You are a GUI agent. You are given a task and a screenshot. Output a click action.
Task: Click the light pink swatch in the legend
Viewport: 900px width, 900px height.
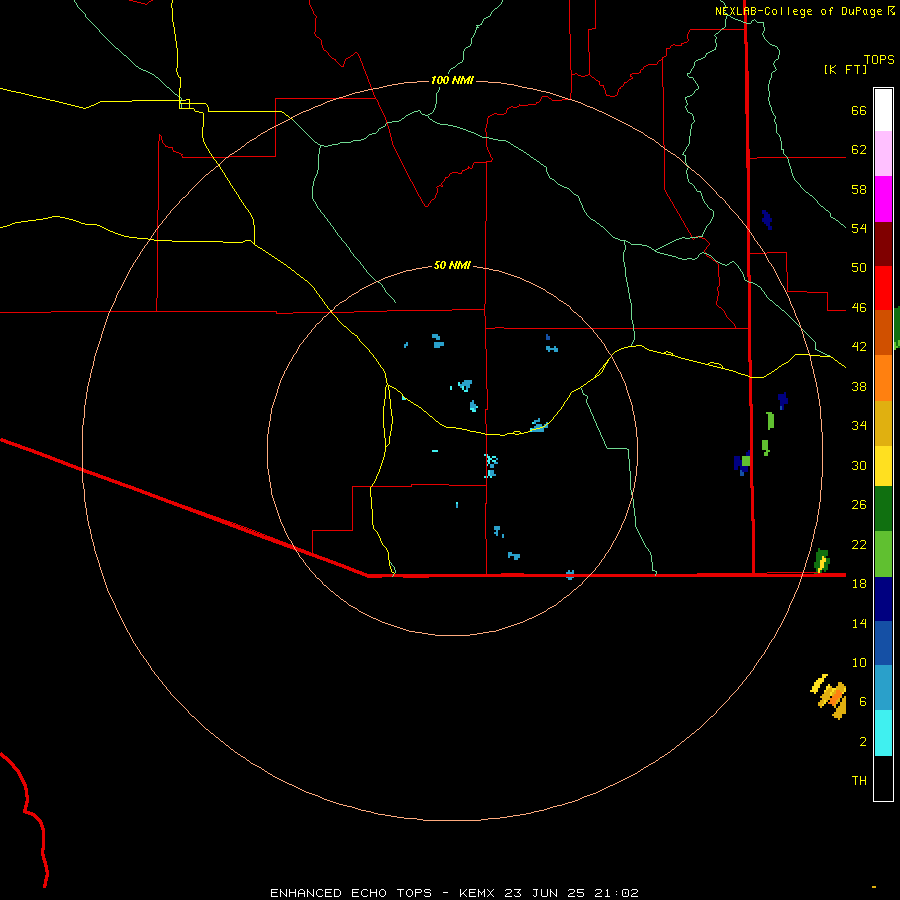point(883,153)
